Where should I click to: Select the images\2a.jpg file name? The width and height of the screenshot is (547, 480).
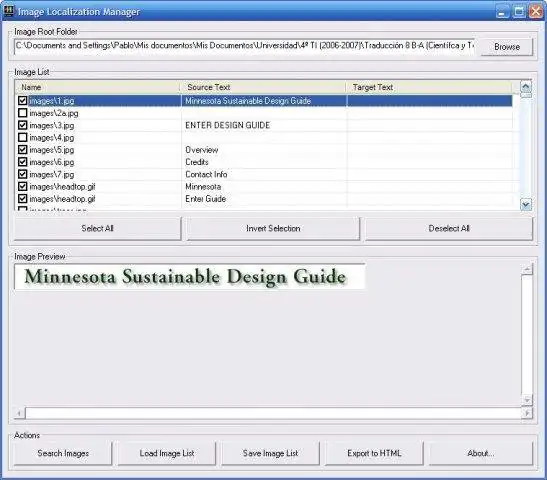click(x=54, y=113)
